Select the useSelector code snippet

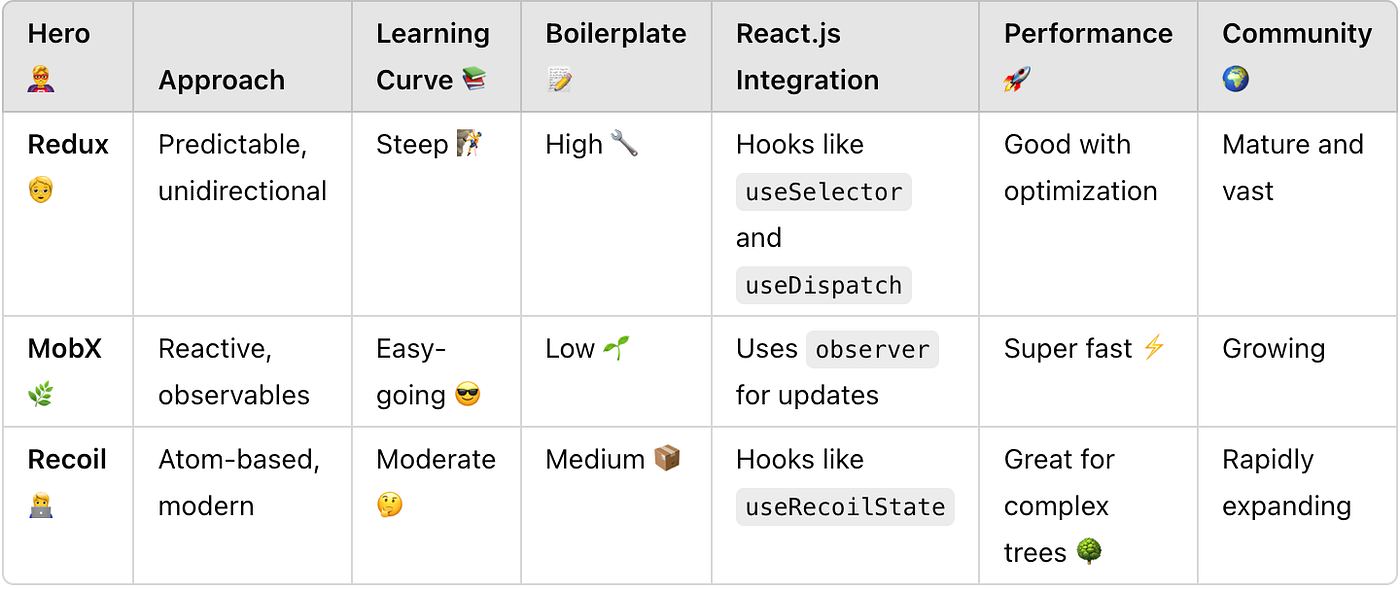(x=824, y=192)
